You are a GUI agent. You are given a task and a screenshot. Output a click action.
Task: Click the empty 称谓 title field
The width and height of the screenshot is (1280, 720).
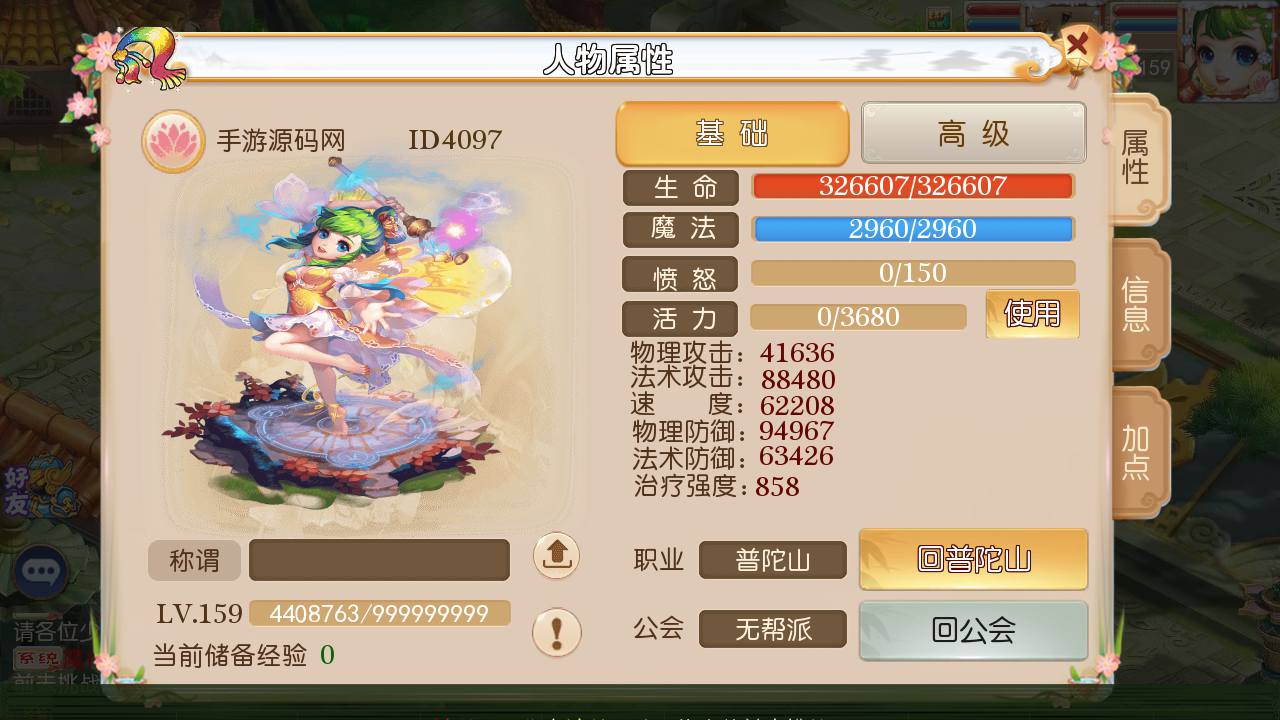379,560
